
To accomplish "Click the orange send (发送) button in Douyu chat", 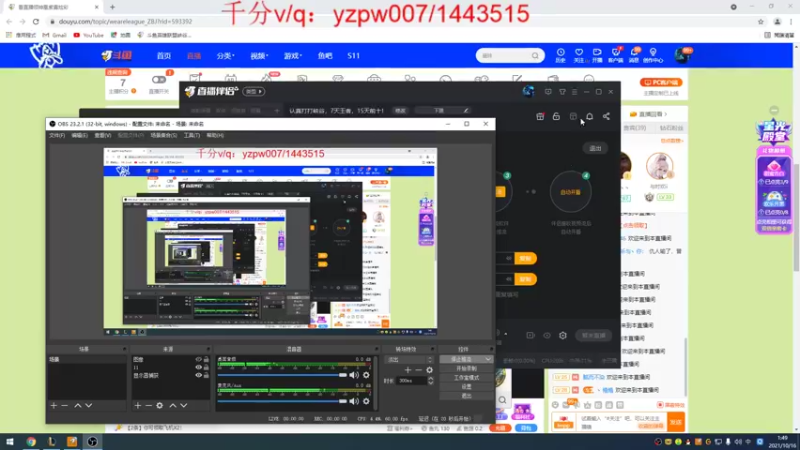I will click(x=676, y=422).
